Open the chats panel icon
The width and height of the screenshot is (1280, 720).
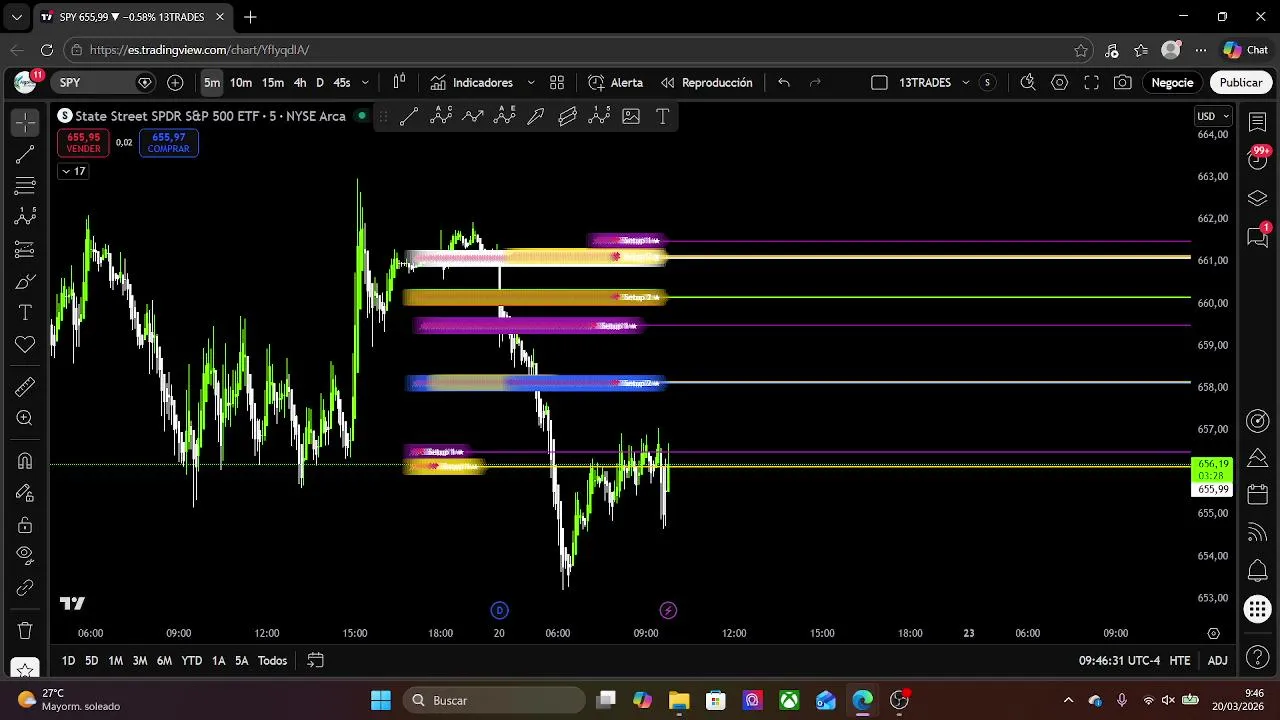[x=1258, y=236]
